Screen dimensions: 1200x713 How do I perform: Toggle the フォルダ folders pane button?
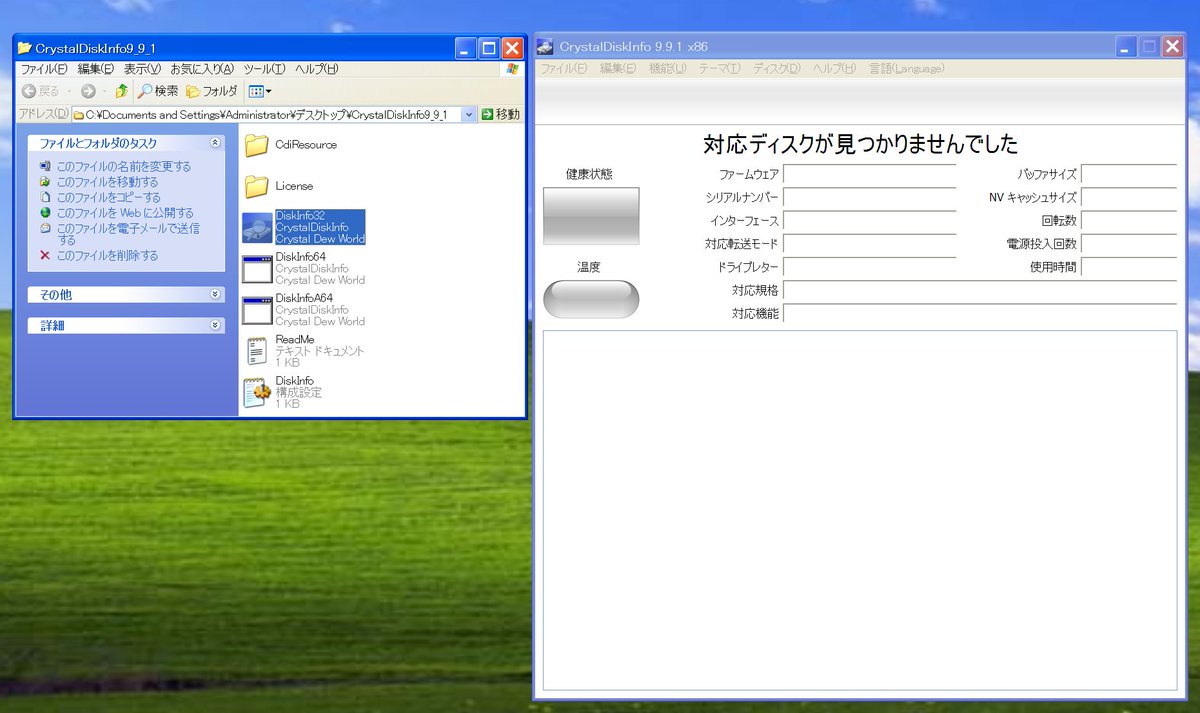(x=212, y=91)
